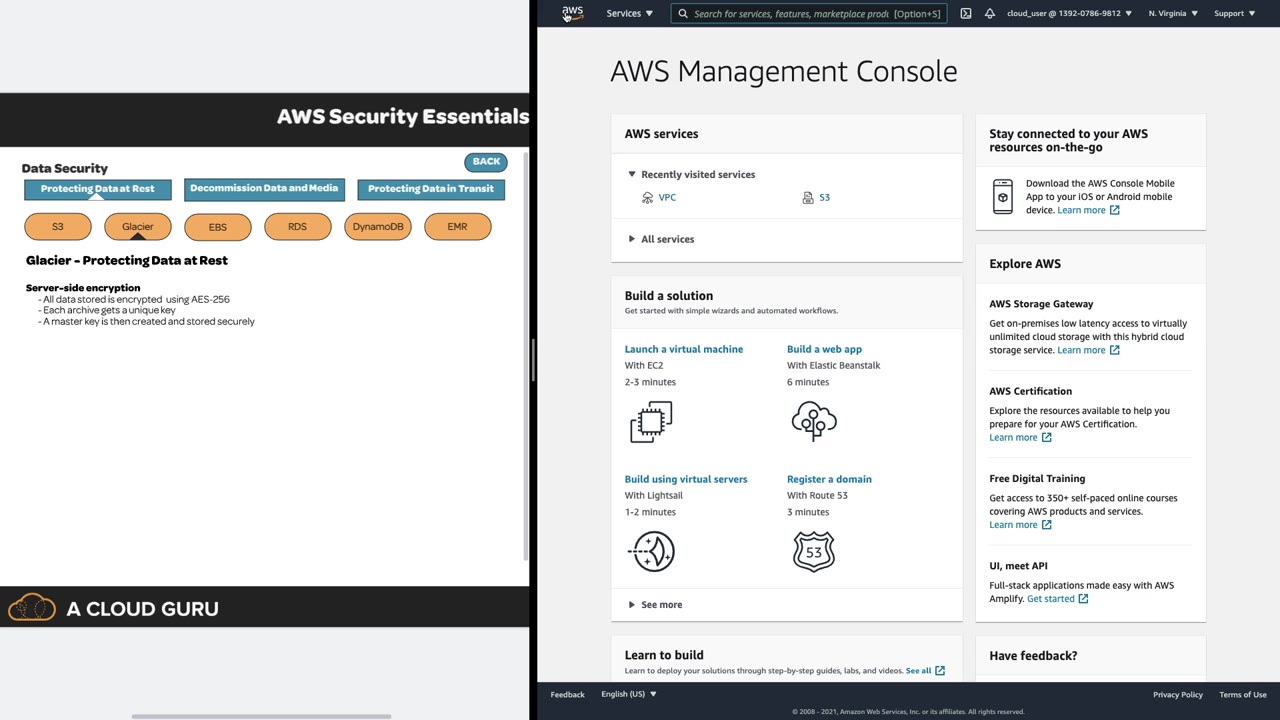Open the Support menu
Viewport: 1280px width, 720px height.
pyautogui.click(x=1234, y=13)
